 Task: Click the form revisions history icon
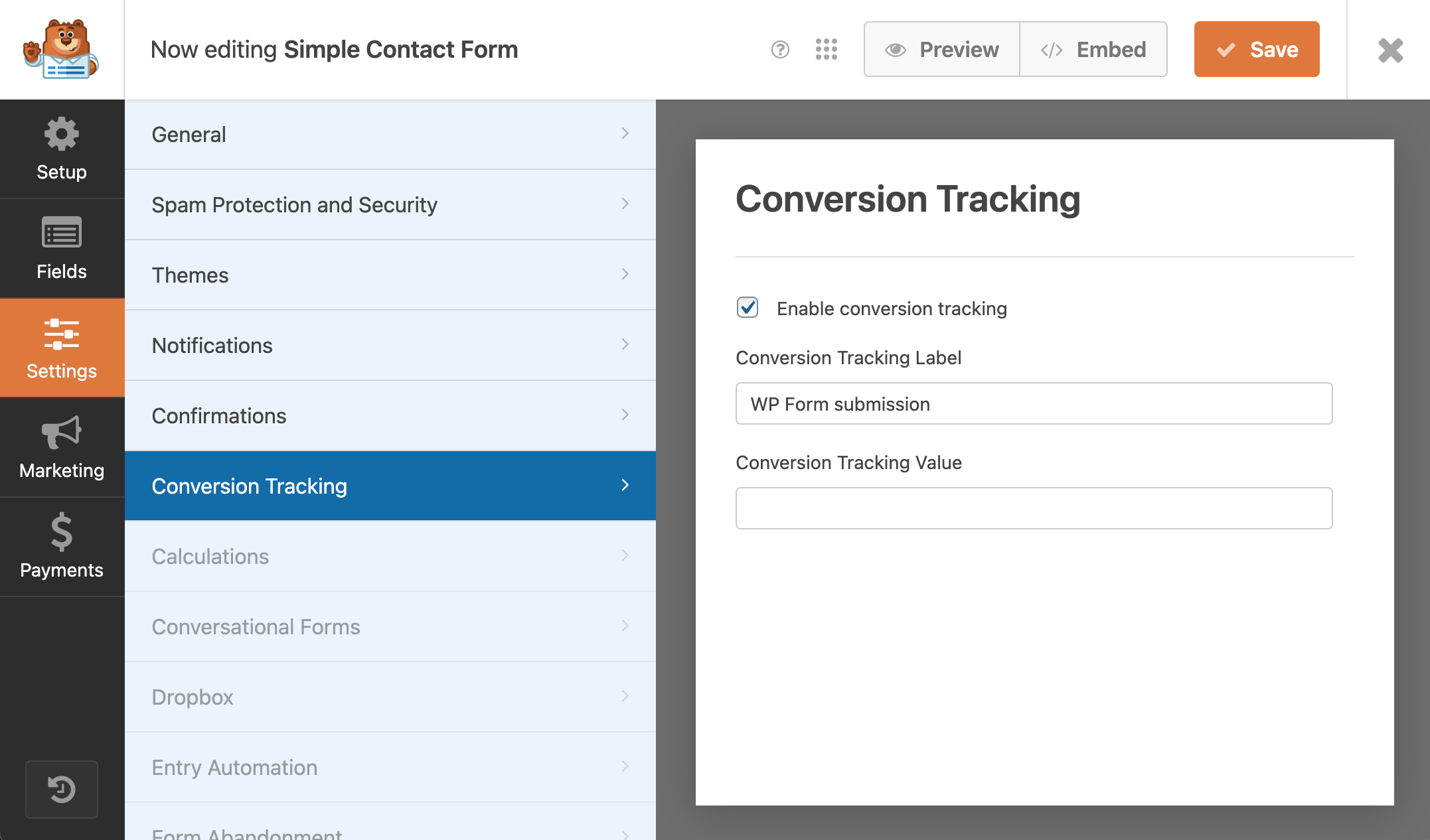coord(61,790)
